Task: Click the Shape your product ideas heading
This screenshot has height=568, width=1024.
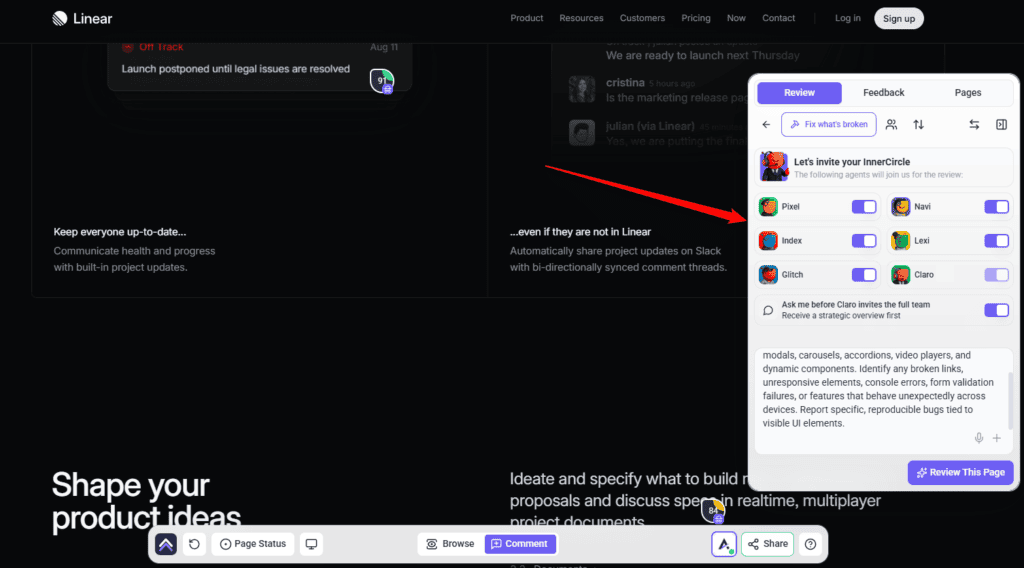Action: pos(146,501)
